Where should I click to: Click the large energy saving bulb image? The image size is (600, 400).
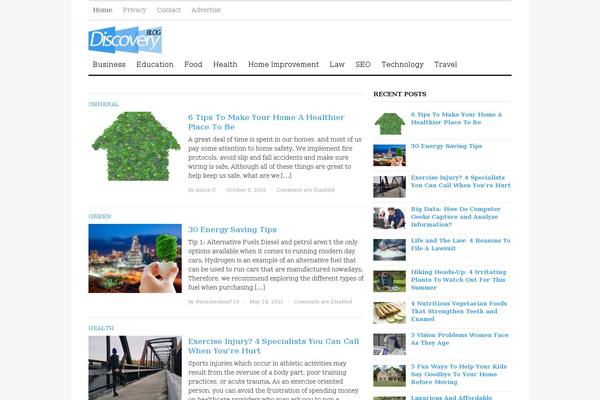(x=135, y=258)
